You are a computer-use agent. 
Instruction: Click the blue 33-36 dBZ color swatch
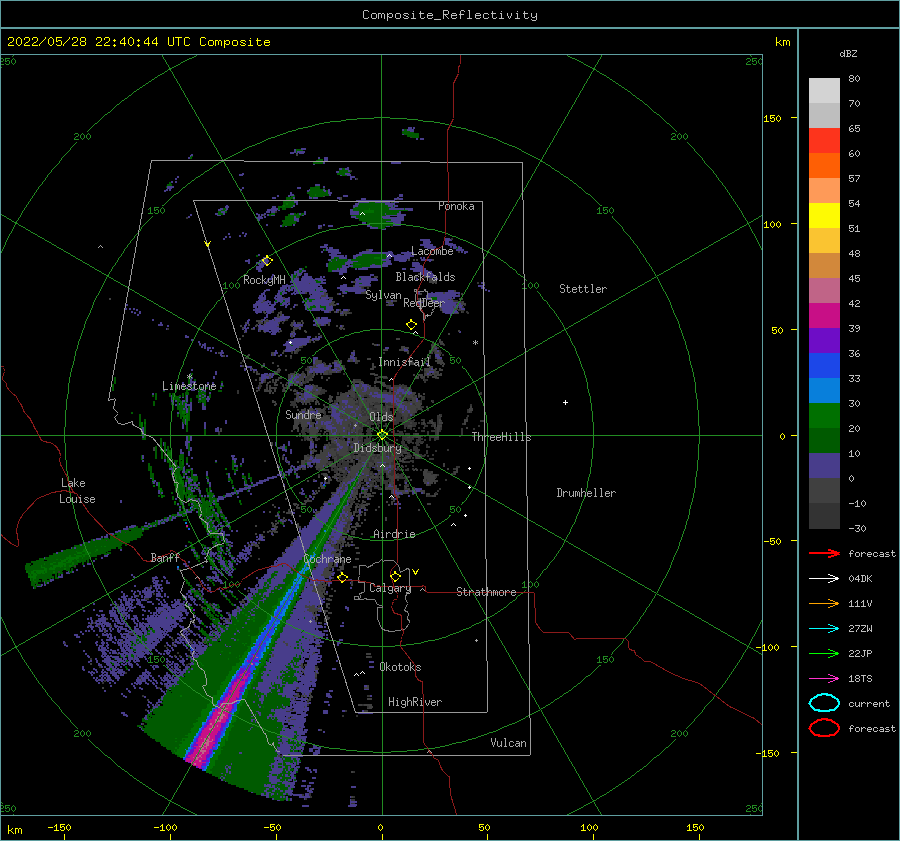point(824,365)
